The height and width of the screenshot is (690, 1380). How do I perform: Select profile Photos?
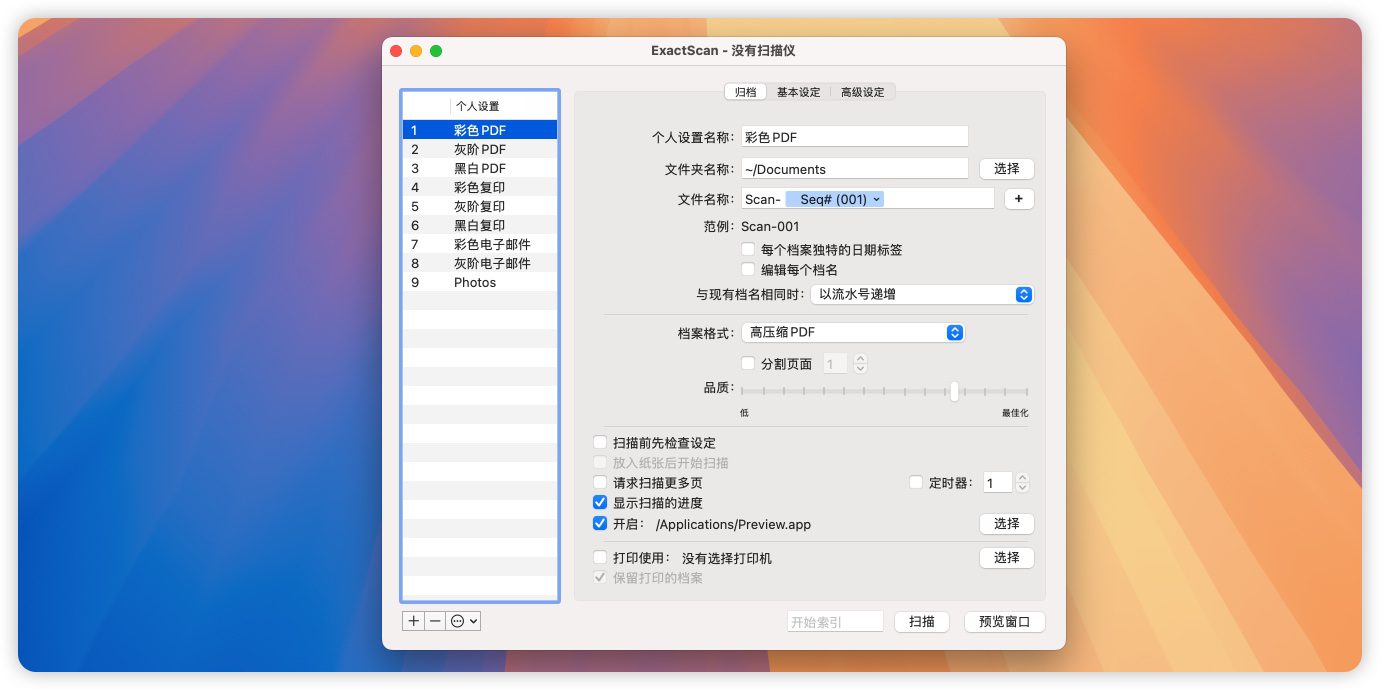pos(480,282)
